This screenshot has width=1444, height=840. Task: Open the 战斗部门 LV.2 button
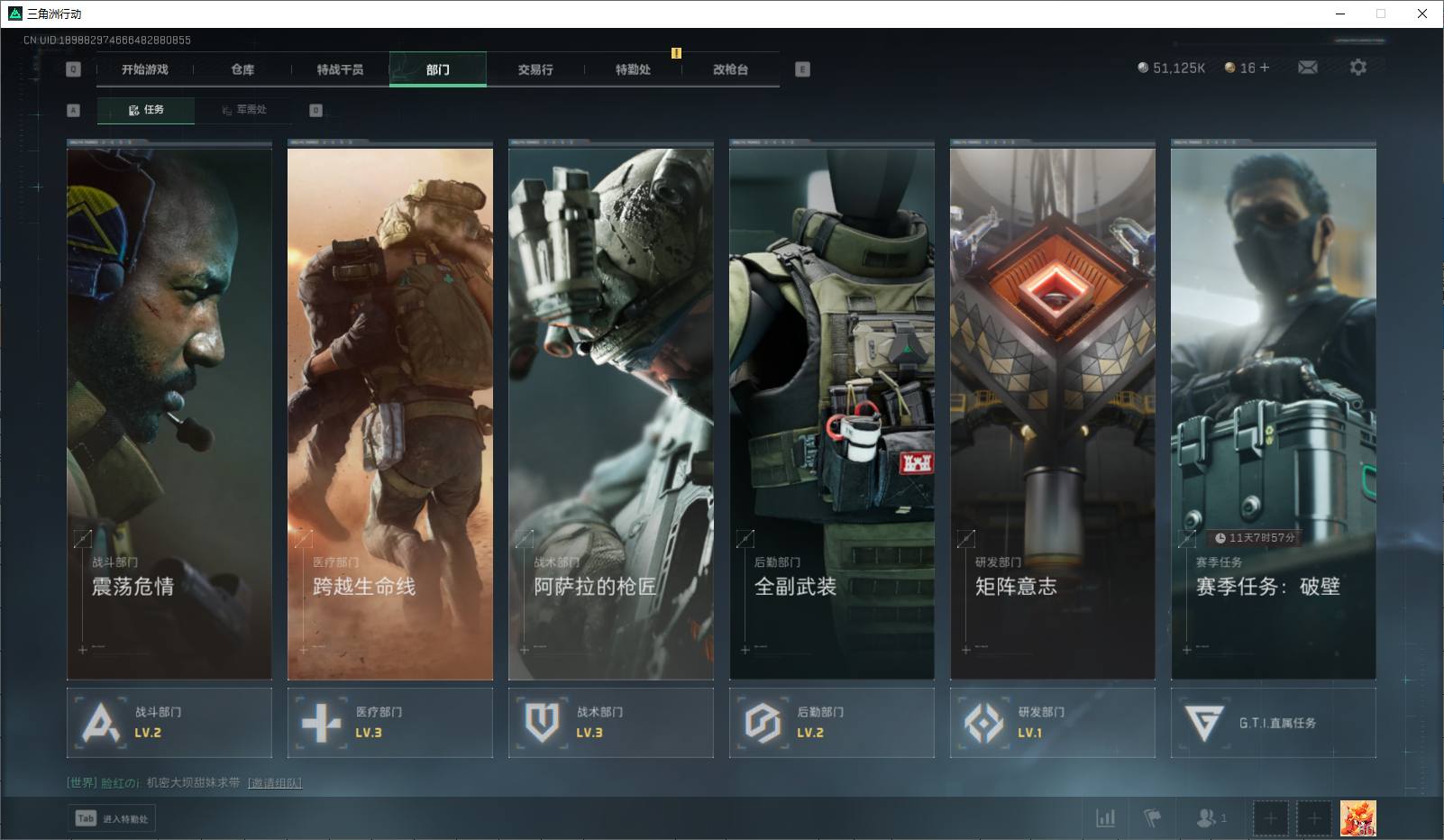(x=169, y=723)
